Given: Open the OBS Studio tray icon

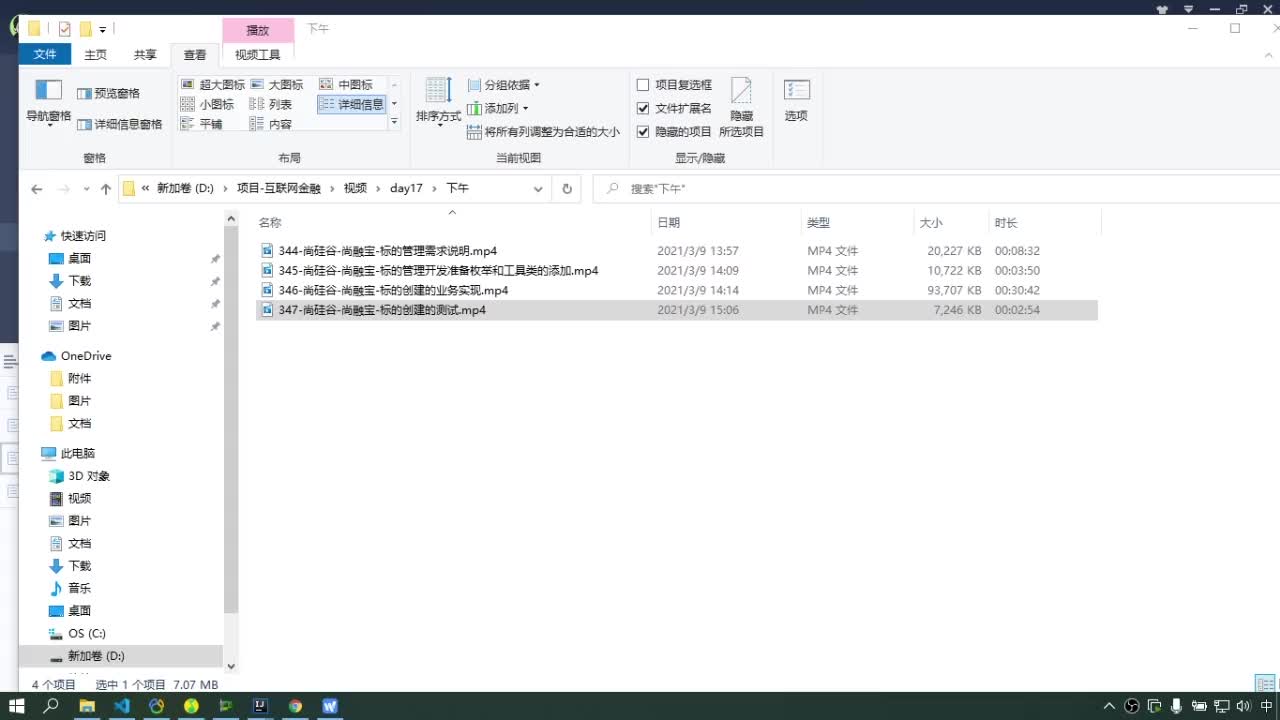Looking at the screenshot, I should click(x=1132, y=706).
